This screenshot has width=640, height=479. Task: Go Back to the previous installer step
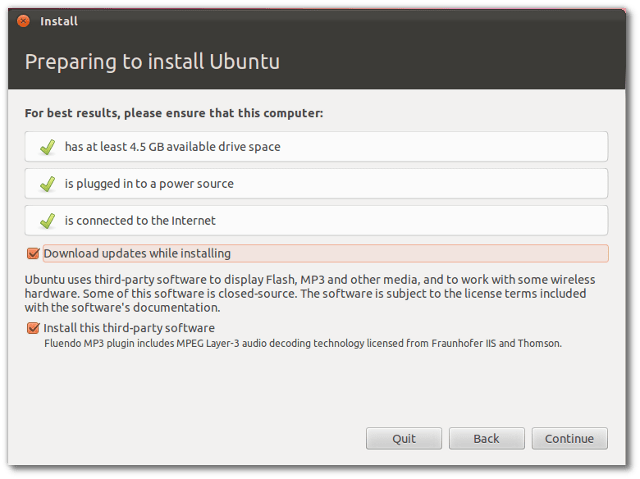[x=487, y=439]
